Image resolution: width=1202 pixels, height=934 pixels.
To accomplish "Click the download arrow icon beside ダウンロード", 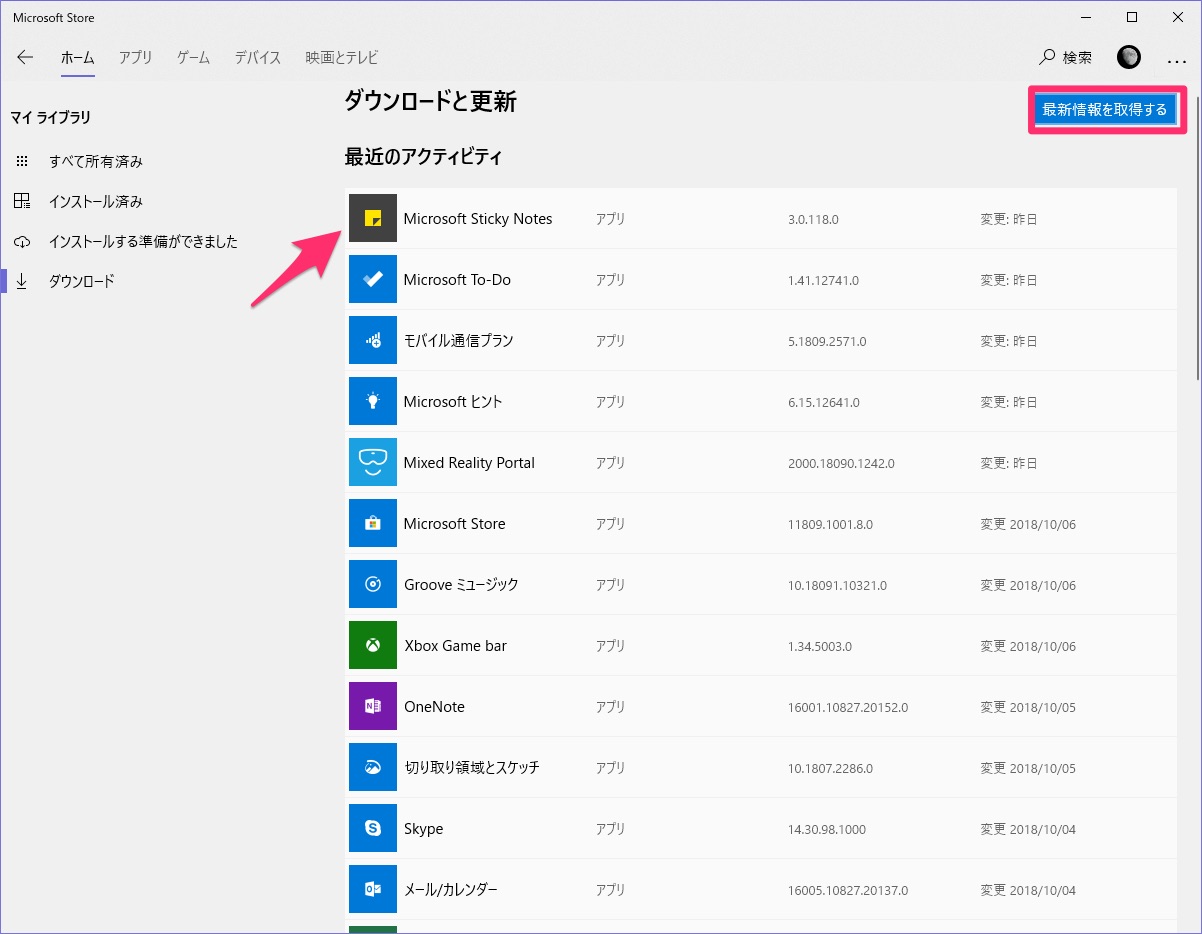I will pyautogui.click(x=22, y=281).
